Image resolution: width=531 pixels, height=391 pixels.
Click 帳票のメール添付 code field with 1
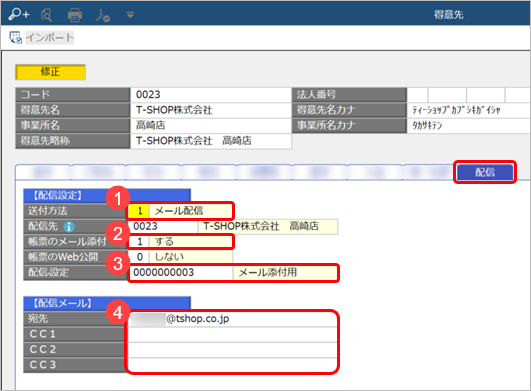tap(139, 242)
